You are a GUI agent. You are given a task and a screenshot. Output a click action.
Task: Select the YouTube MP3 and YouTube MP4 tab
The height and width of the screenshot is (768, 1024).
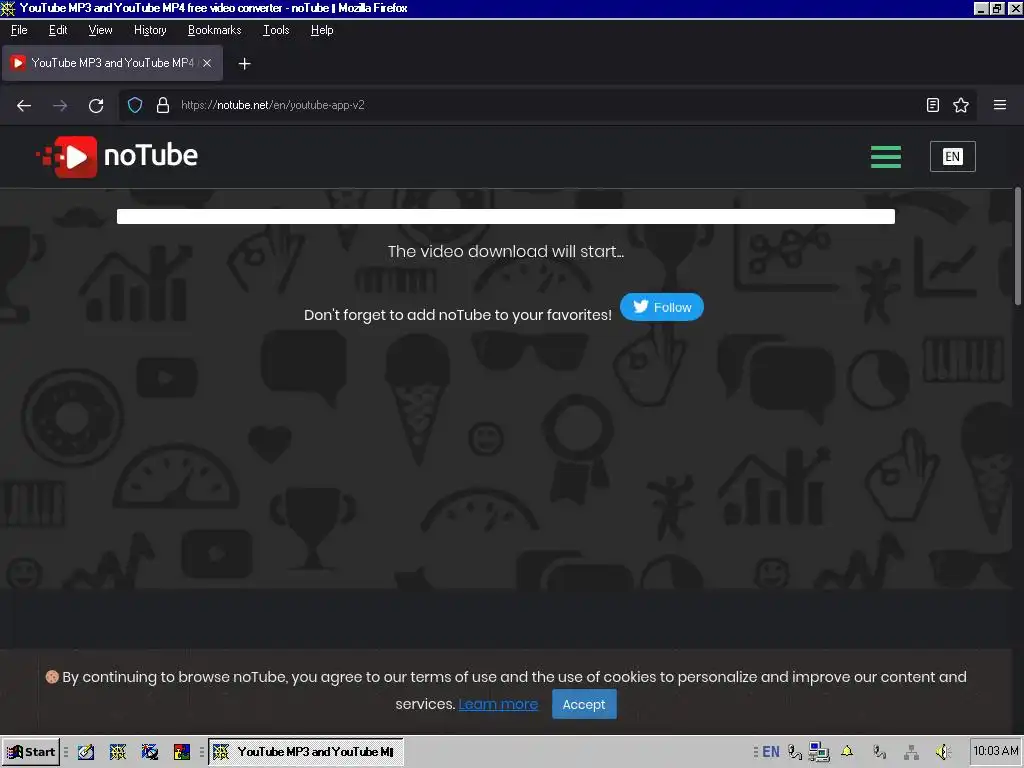(112, 63)
